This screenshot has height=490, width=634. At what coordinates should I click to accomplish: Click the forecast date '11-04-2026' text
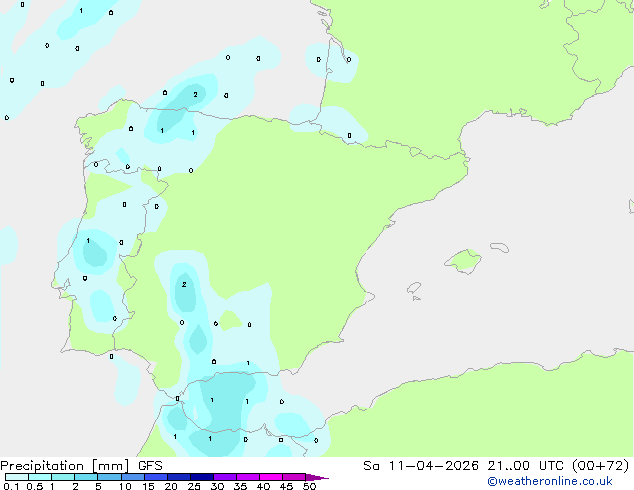(433, 466)
